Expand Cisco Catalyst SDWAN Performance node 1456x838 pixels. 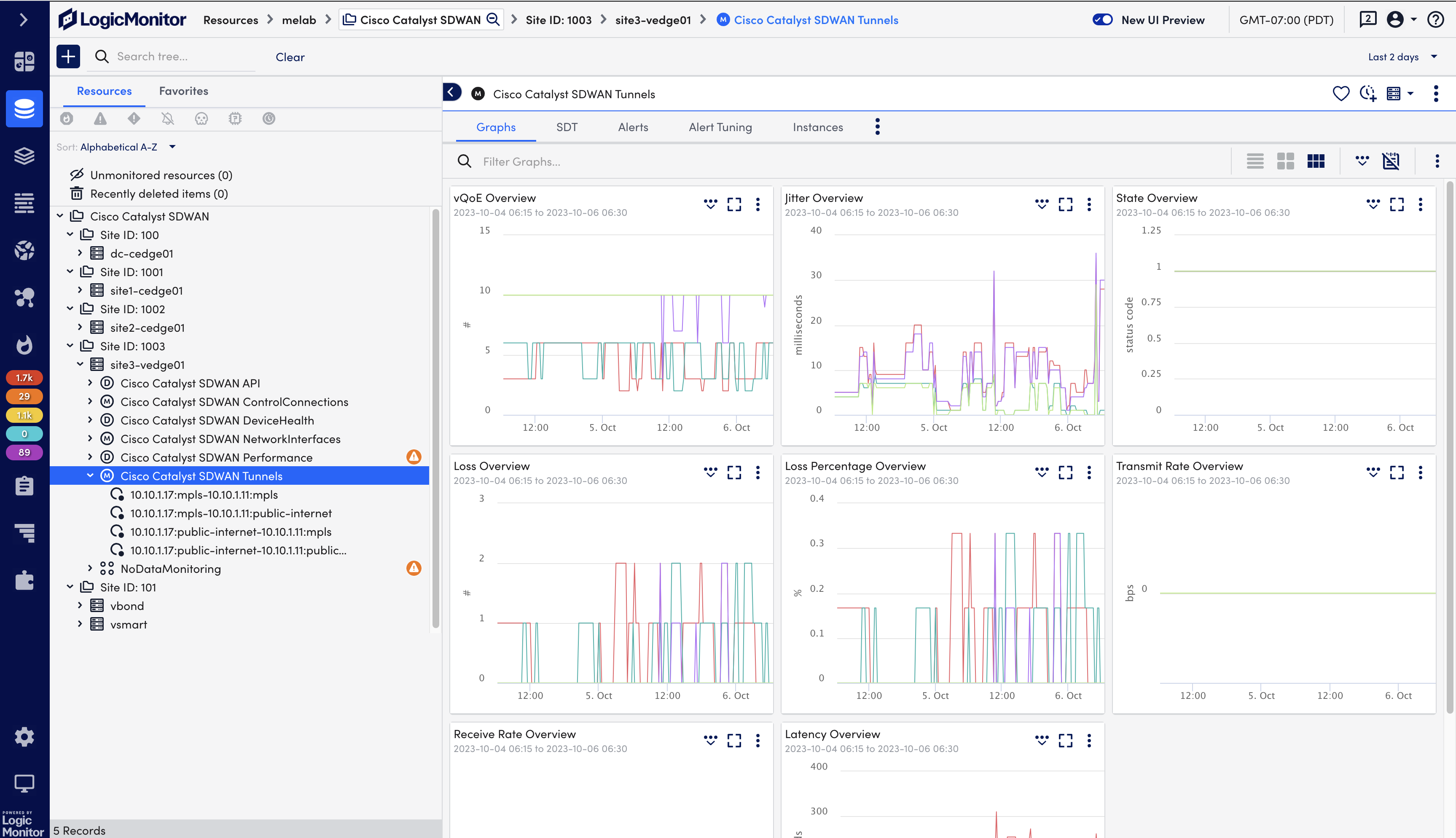pos(90,457)
